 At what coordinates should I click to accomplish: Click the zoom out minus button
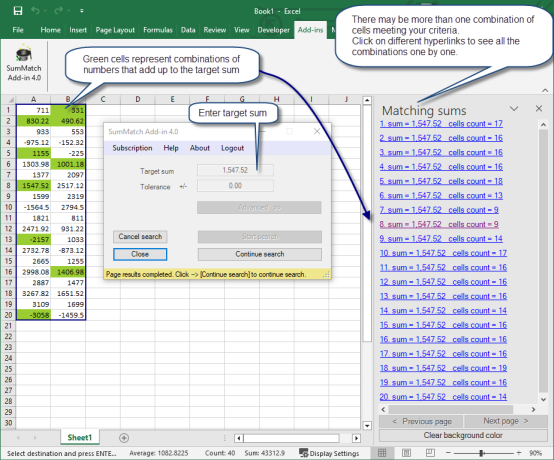click(448, 453)
